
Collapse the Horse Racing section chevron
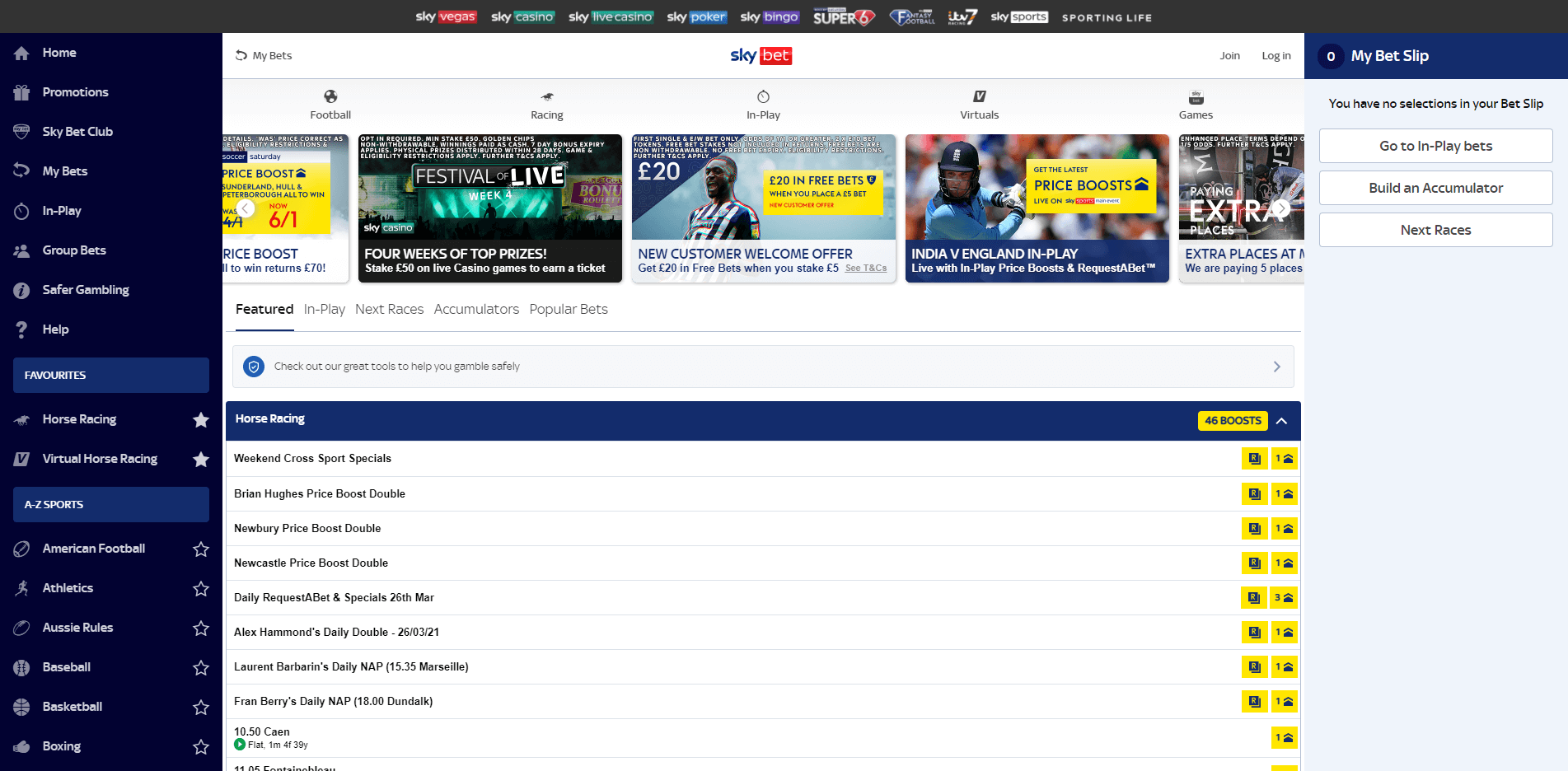[x=1282, y=420]
